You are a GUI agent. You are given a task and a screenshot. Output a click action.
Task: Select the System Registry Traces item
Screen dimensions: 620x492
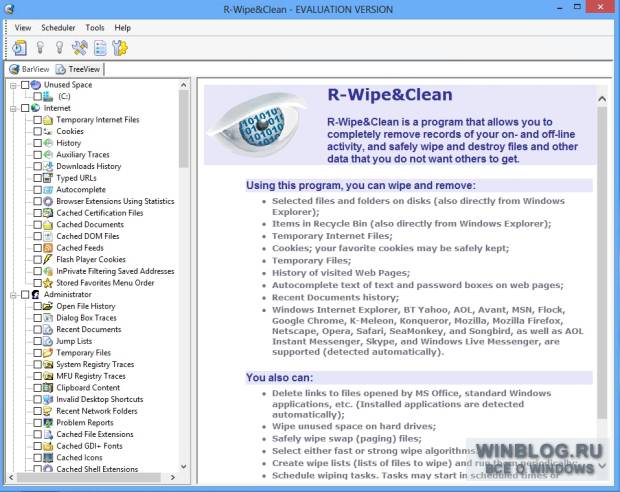[x=95, y=364]
